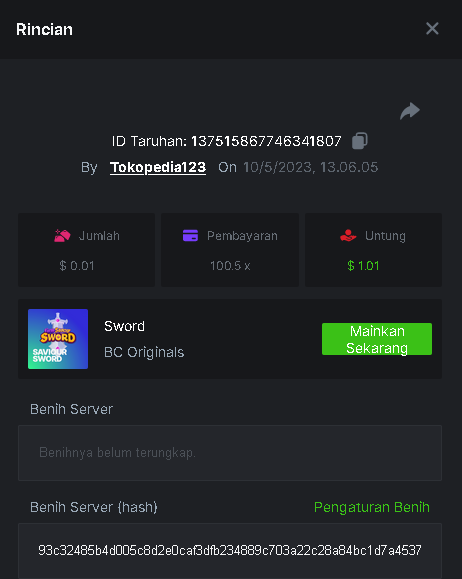Image resolution: width=462 pixels, height=579 pixels.
Task: Click the Rincian dialog title
Action: (44, 30)
